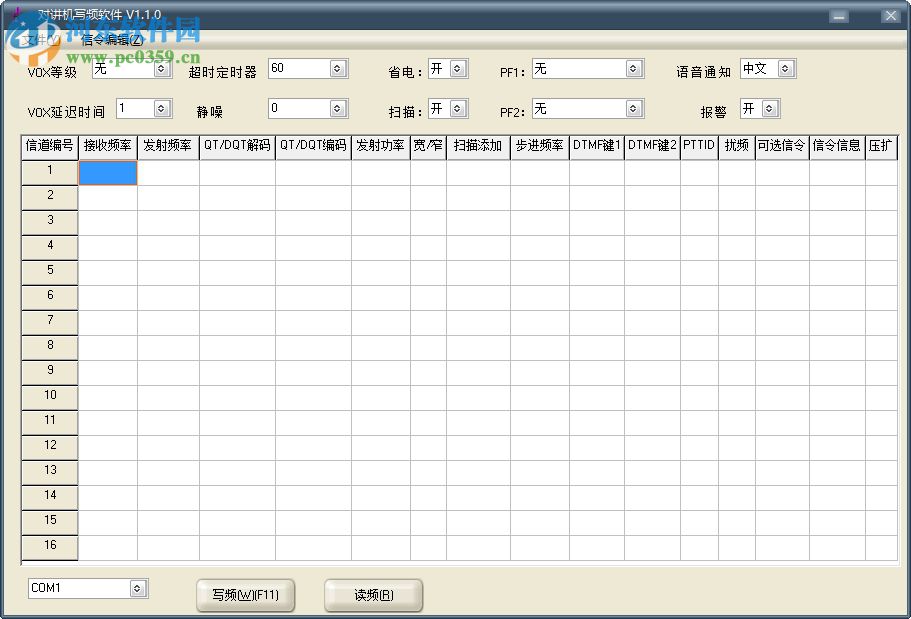Screen dimensions: 911x619
Task: Toggle the 报警 setting
Action: [x=771, y=108]
